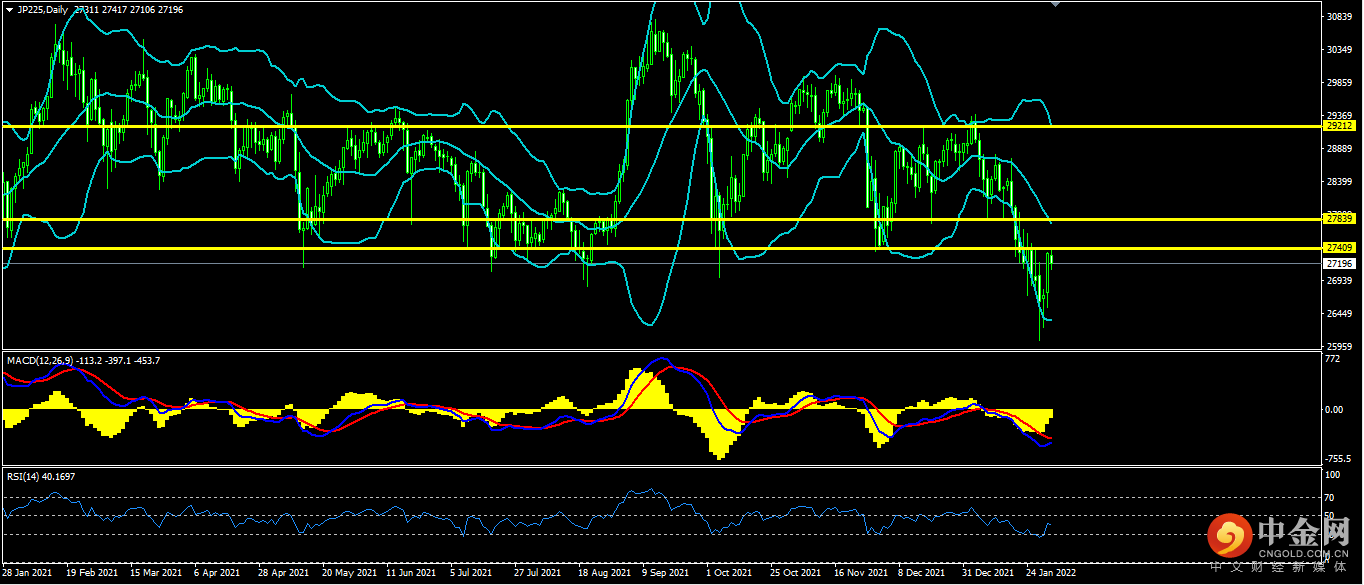Click the RSI(14) 40.1697 indicator label
Screen dimensions: 1364x585
coord(41,476)
